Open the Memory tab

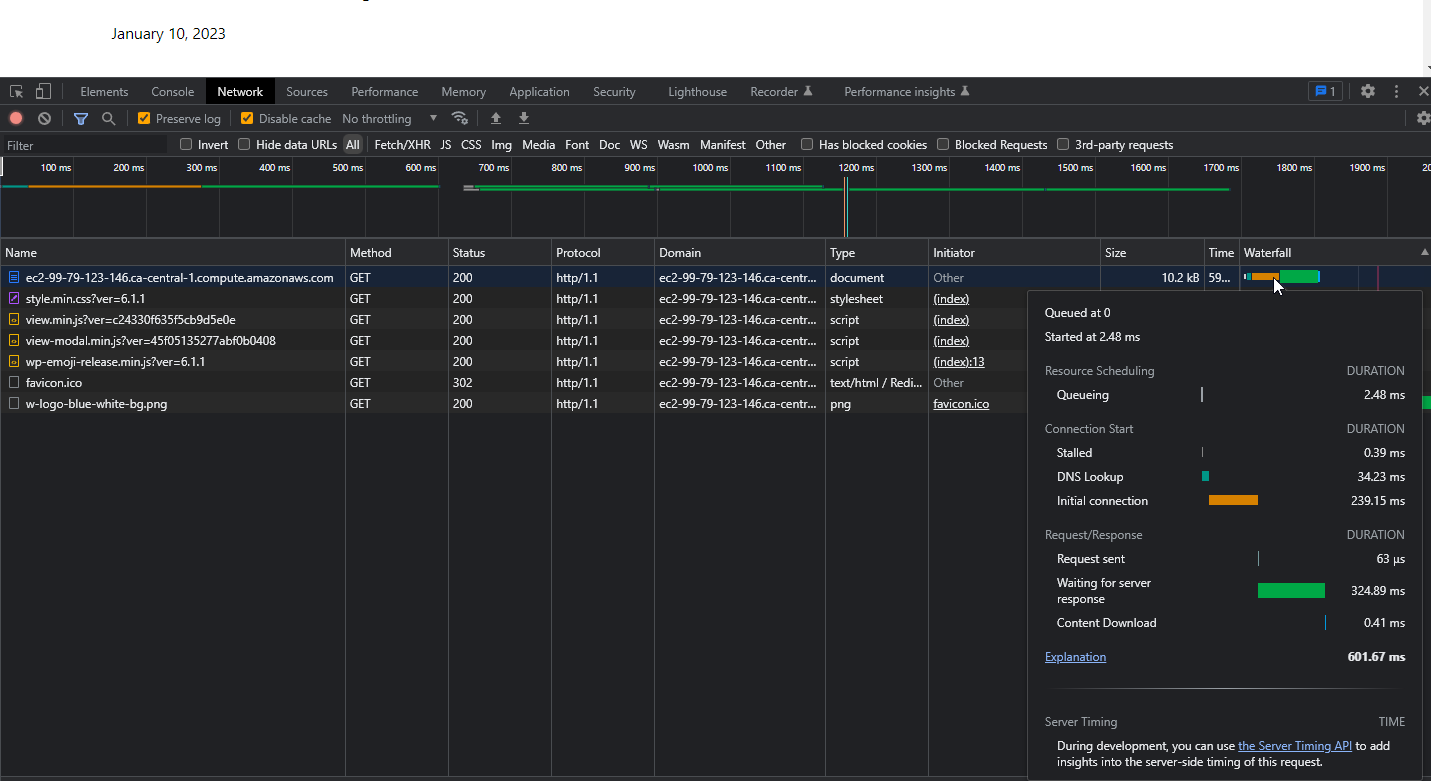tap(463, 91)
